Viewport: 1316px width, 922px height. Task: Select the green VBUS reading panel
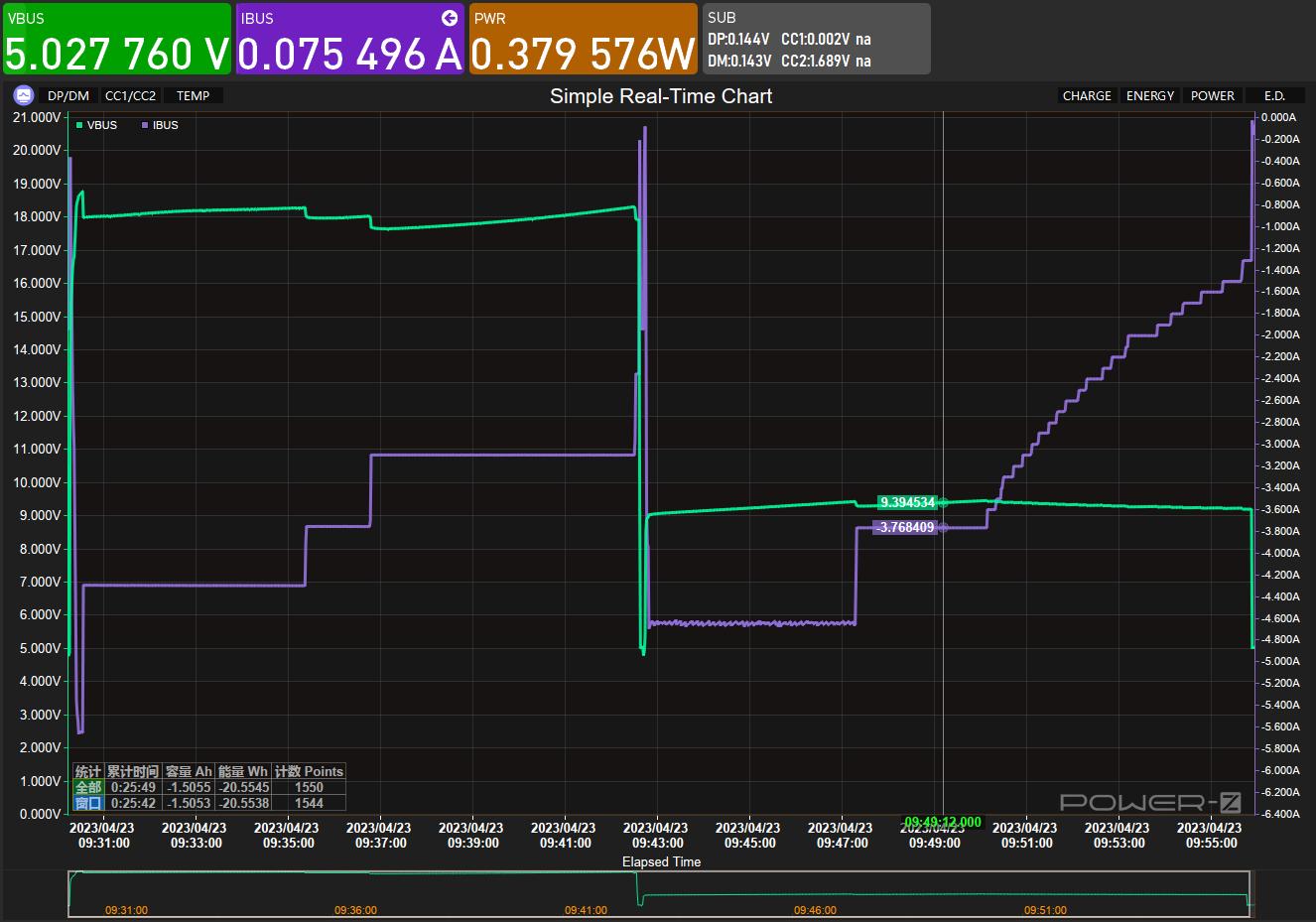pos(116,39)
